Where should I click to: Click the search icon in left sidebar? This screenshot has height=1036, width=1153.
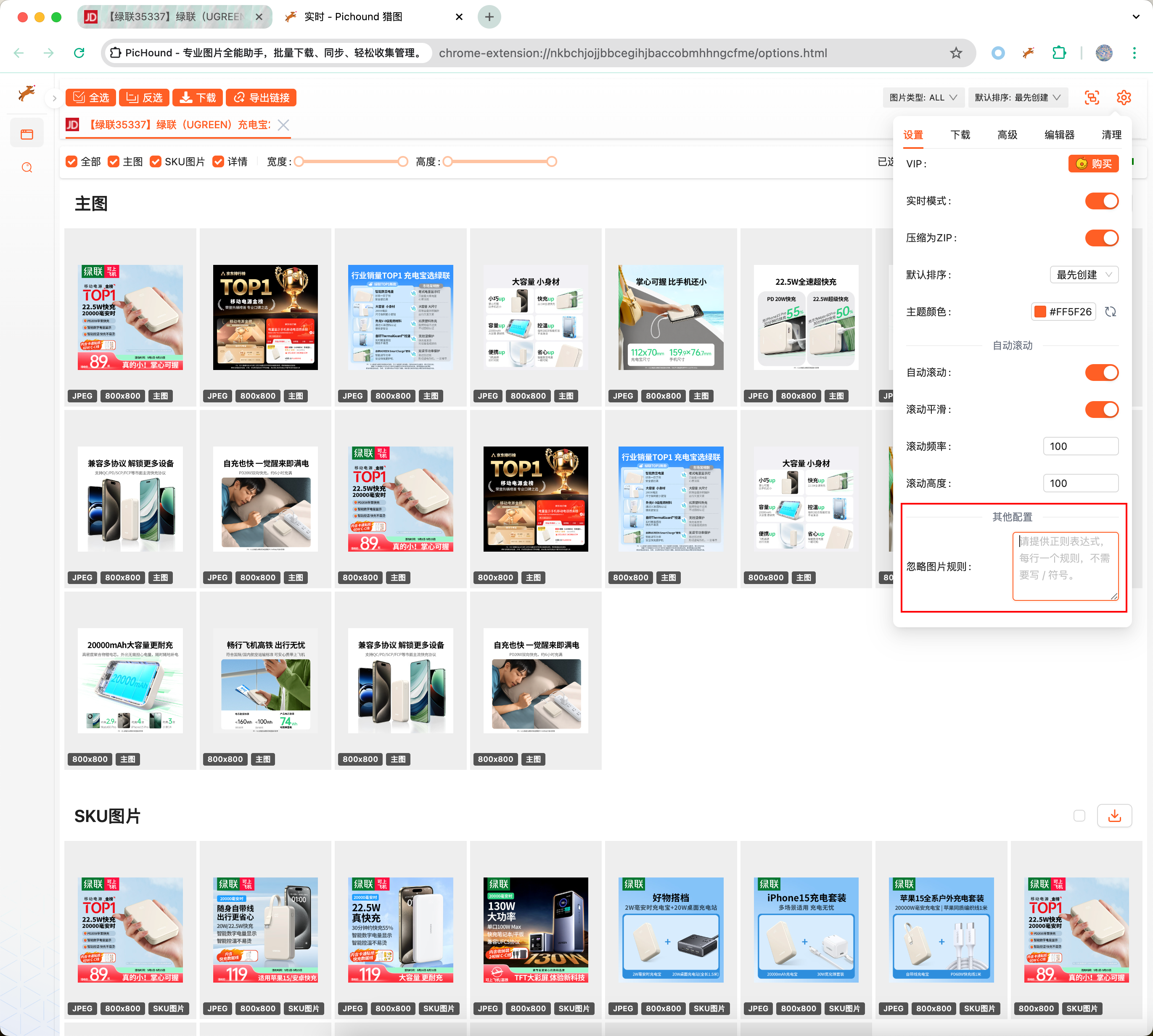pos(27,167)
